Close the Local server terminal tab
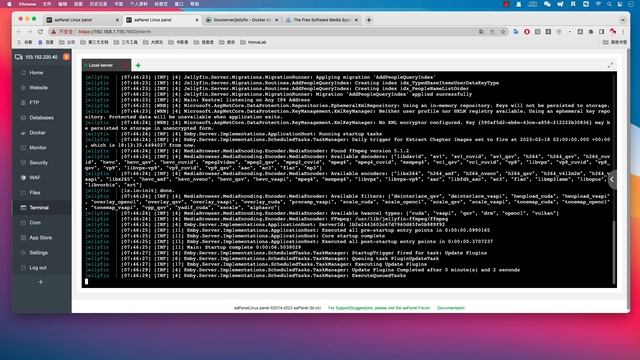The image size is (640, 360). 126,65
